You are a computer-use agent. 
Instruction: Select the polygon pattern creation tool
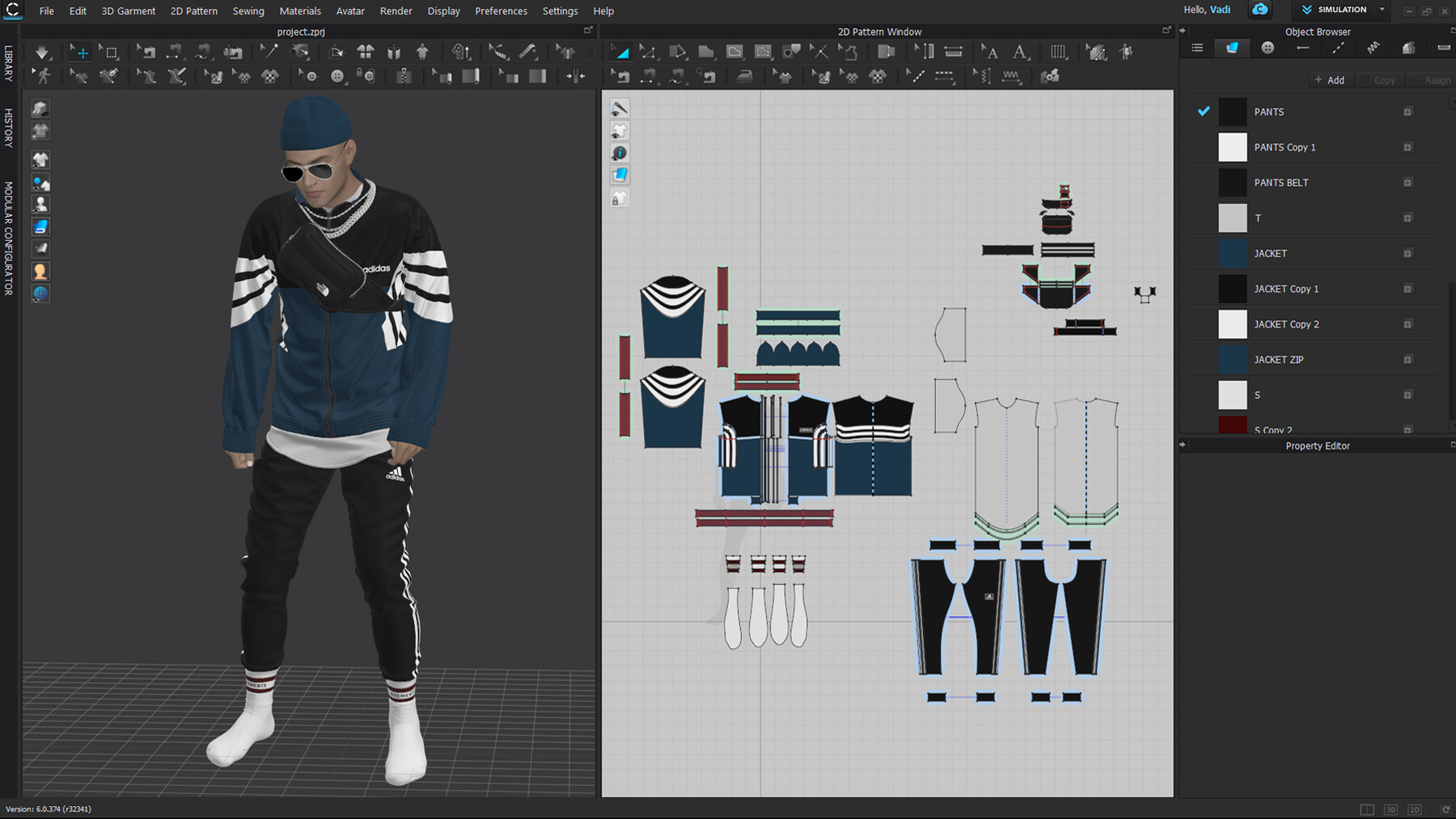[705, 51]
